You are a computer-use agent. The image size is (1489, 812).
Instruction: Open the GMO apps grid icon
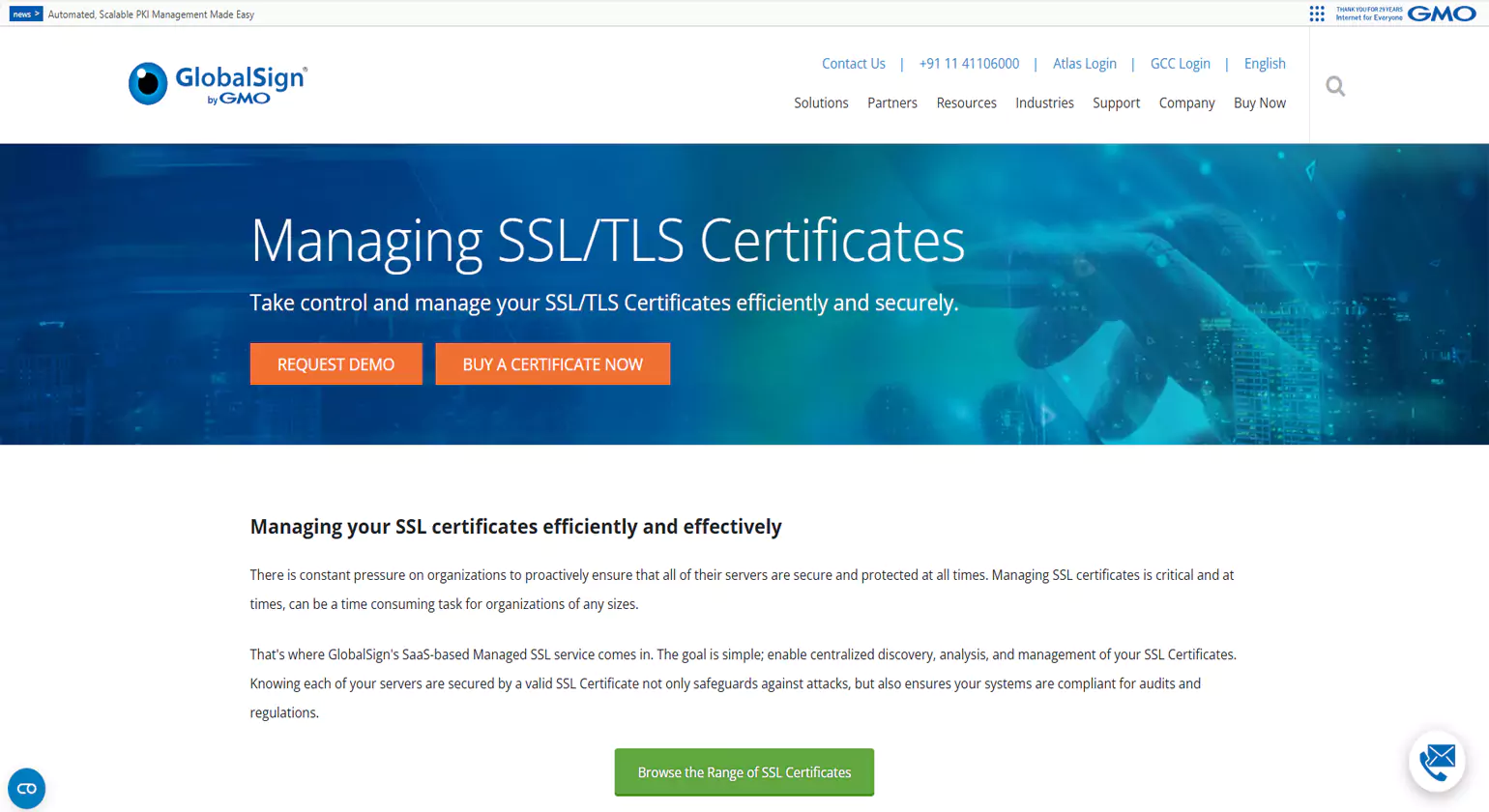[1317, 14]
